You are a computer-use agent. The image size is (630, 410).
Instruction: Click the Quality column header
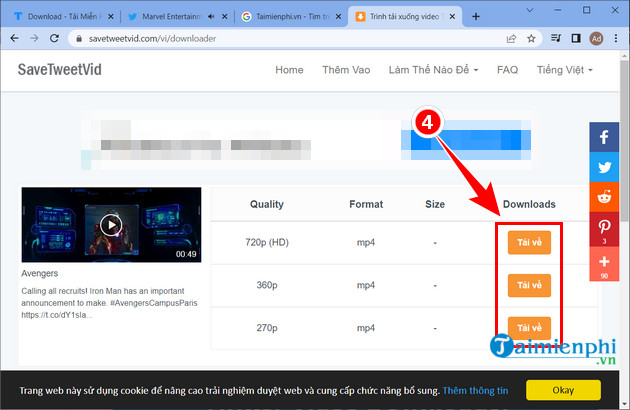267,204
